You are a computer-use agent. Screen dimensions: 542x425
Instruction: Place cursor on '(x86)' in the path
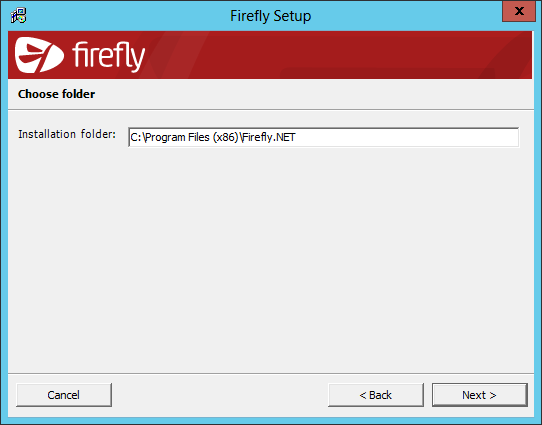[x=226, y=138]
